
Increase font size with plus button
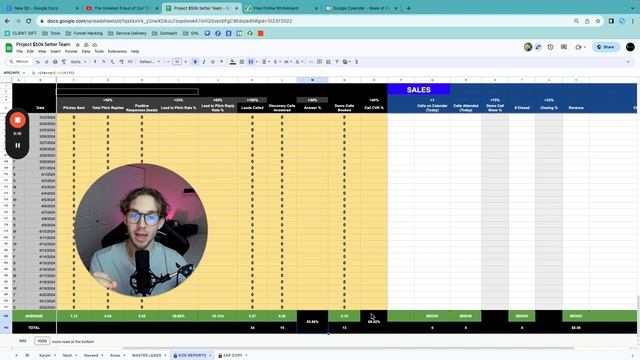[186, 62]
